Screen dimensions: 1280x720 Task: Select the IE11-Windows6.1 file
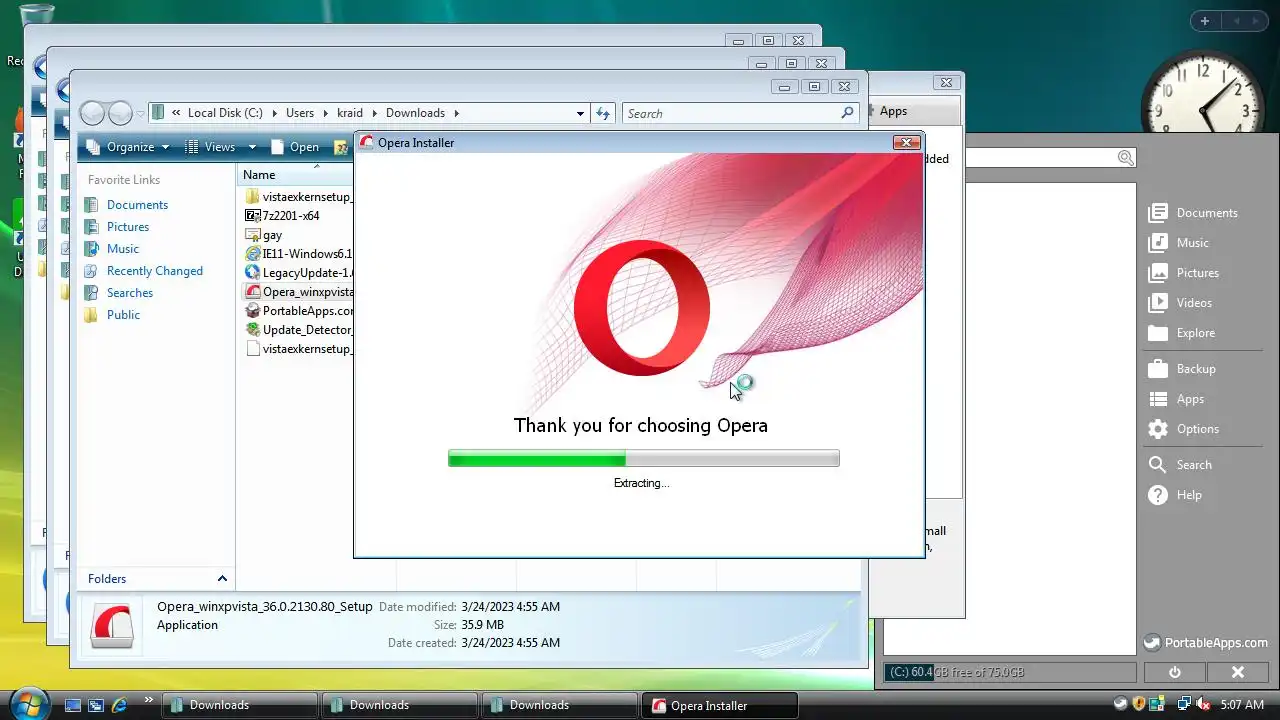298,254
